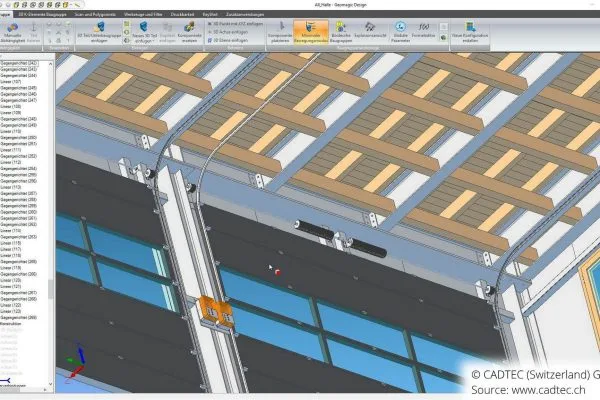Viewport: 600px width, 400px height.
Task: Toggle the highlighted Minimaler Bewegungsmodus button
Action: 311,32
